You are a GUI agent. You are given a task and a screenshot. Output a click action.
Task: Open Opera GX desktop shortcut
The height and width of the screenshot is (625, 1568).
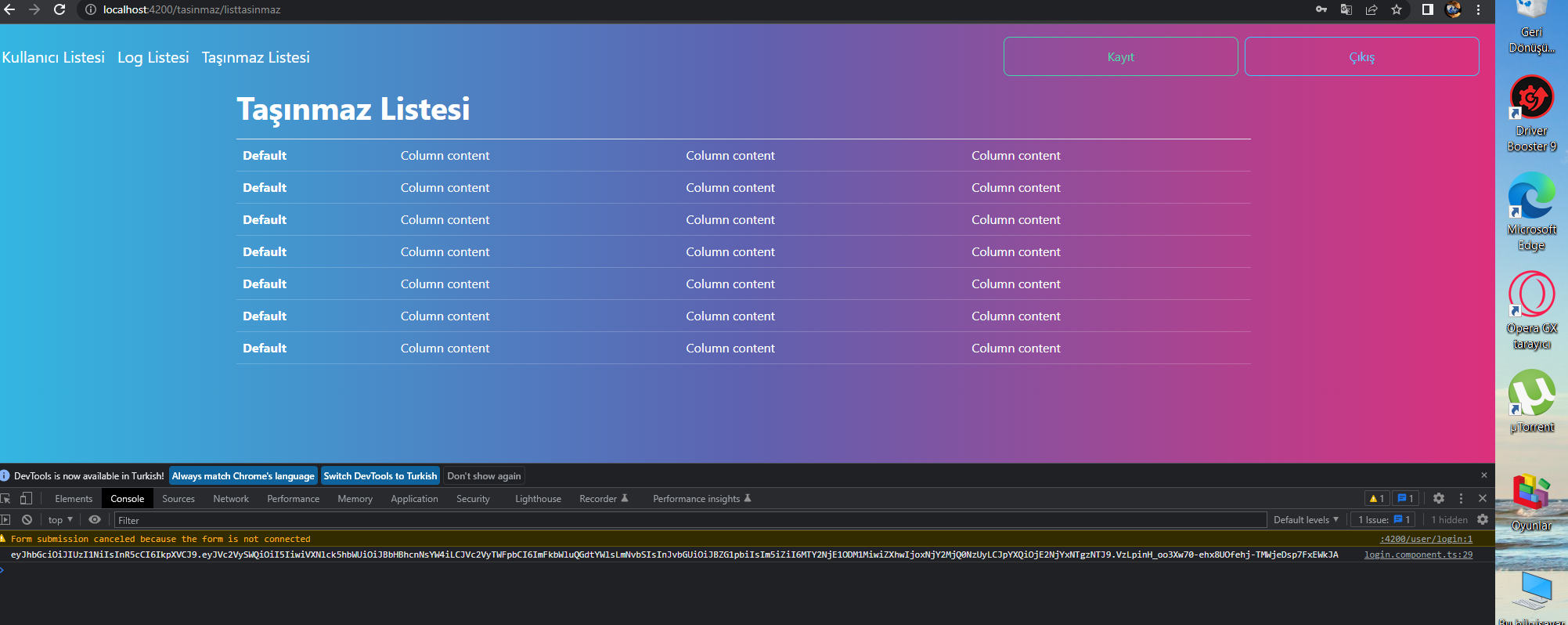tap(1532, 311)
